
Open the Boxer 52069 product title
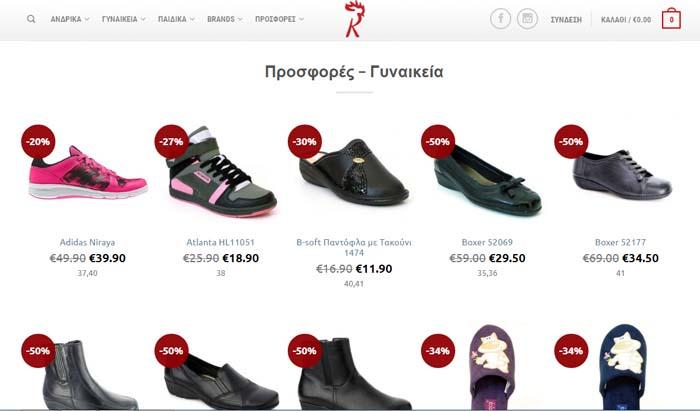[487, 242]
